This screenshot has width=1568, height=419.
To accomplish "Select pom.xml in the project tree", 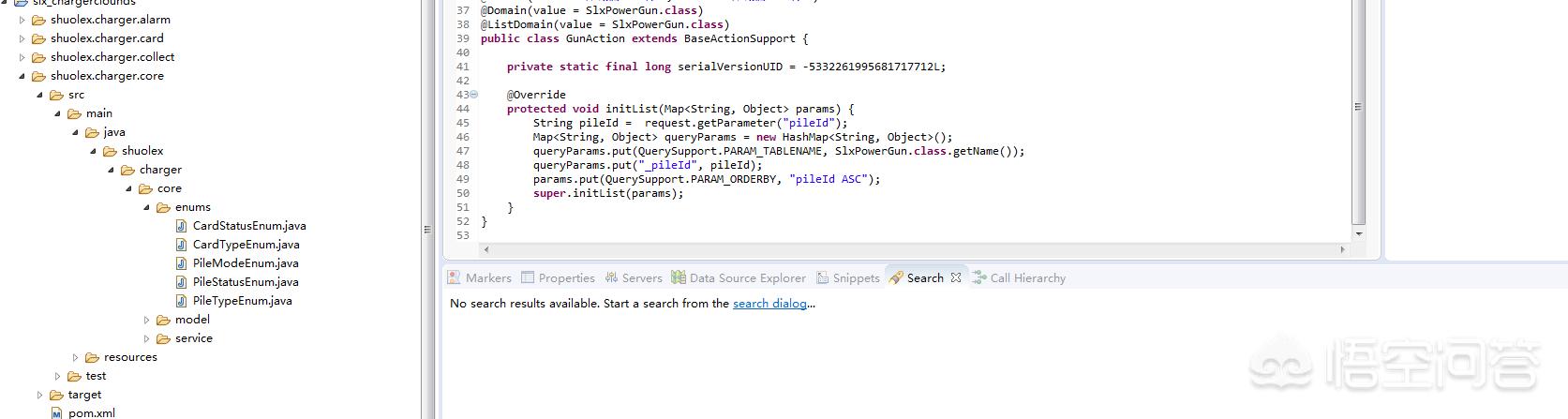I will pyautogui.click(x=92, y=412).
